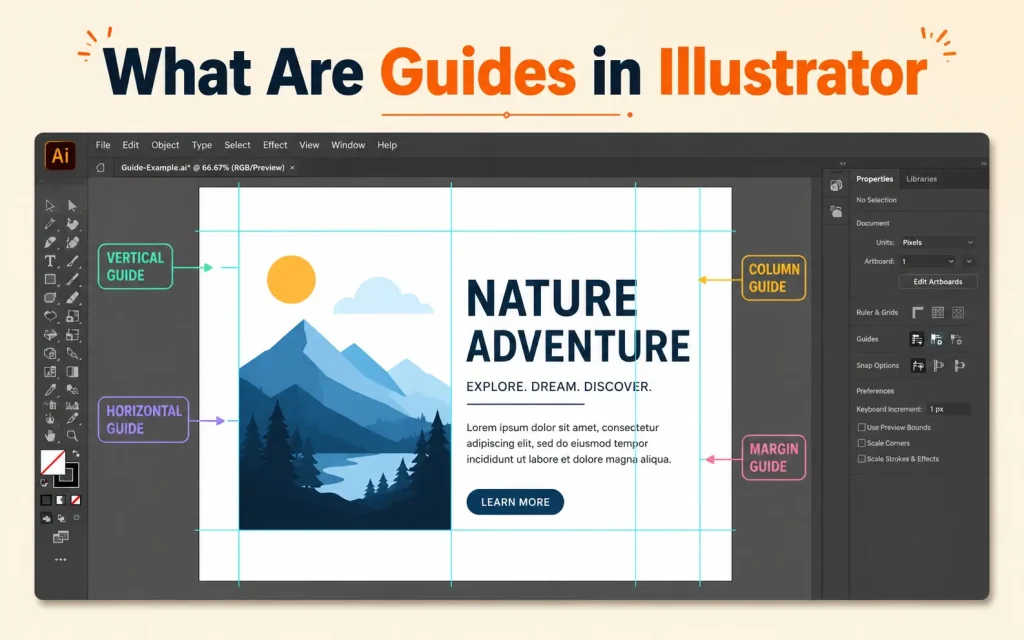This screenshot has width=1024, height=640.
Task: Open the Effect menu
Action: click(x=275, y=145)
